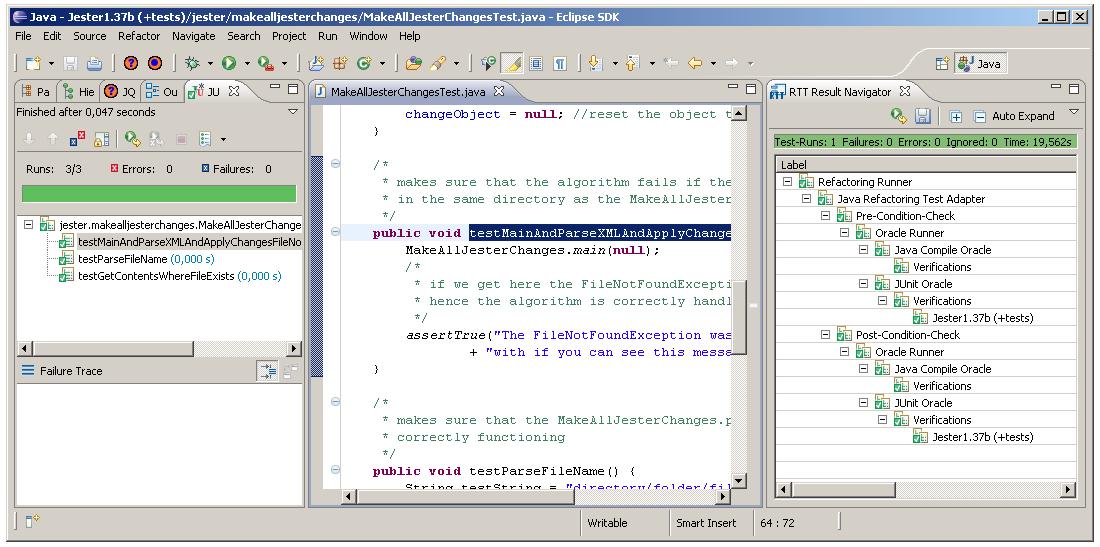
Task: Collapse the Pre-Condition-Check tree node
Action: pyautogui.click(x=825, y=216)
